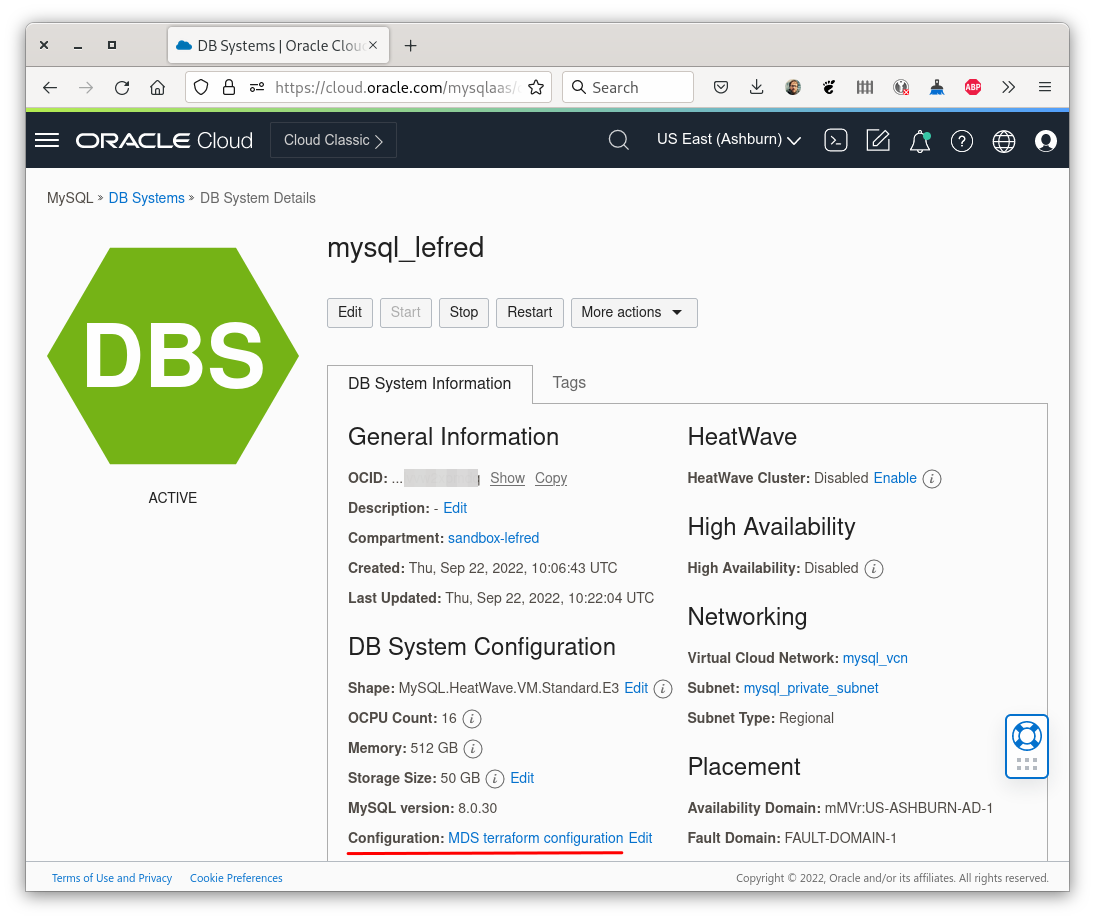
Task: Click the Memory info icon
Action: tap(473, 749)
